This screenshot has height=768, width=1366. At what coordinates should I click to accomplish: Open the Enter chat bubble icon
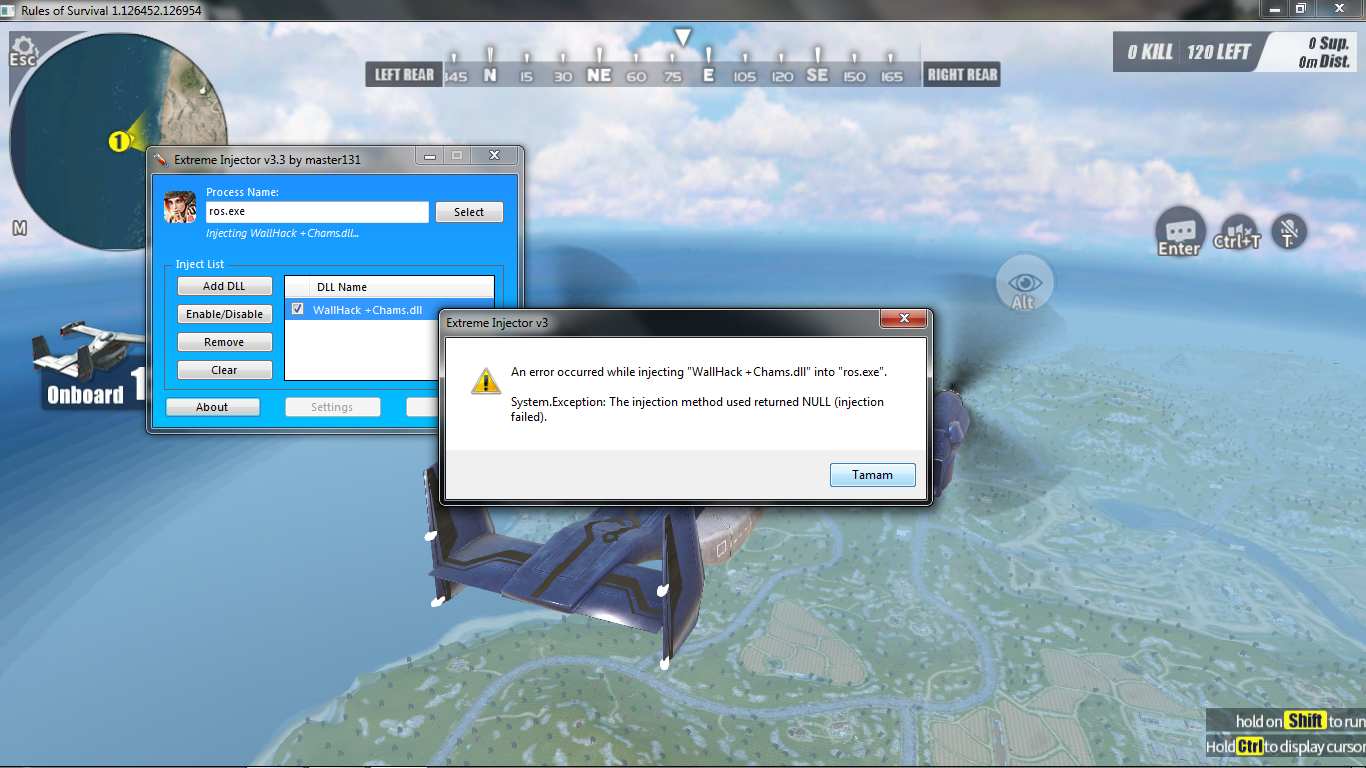pos(1179,232)
